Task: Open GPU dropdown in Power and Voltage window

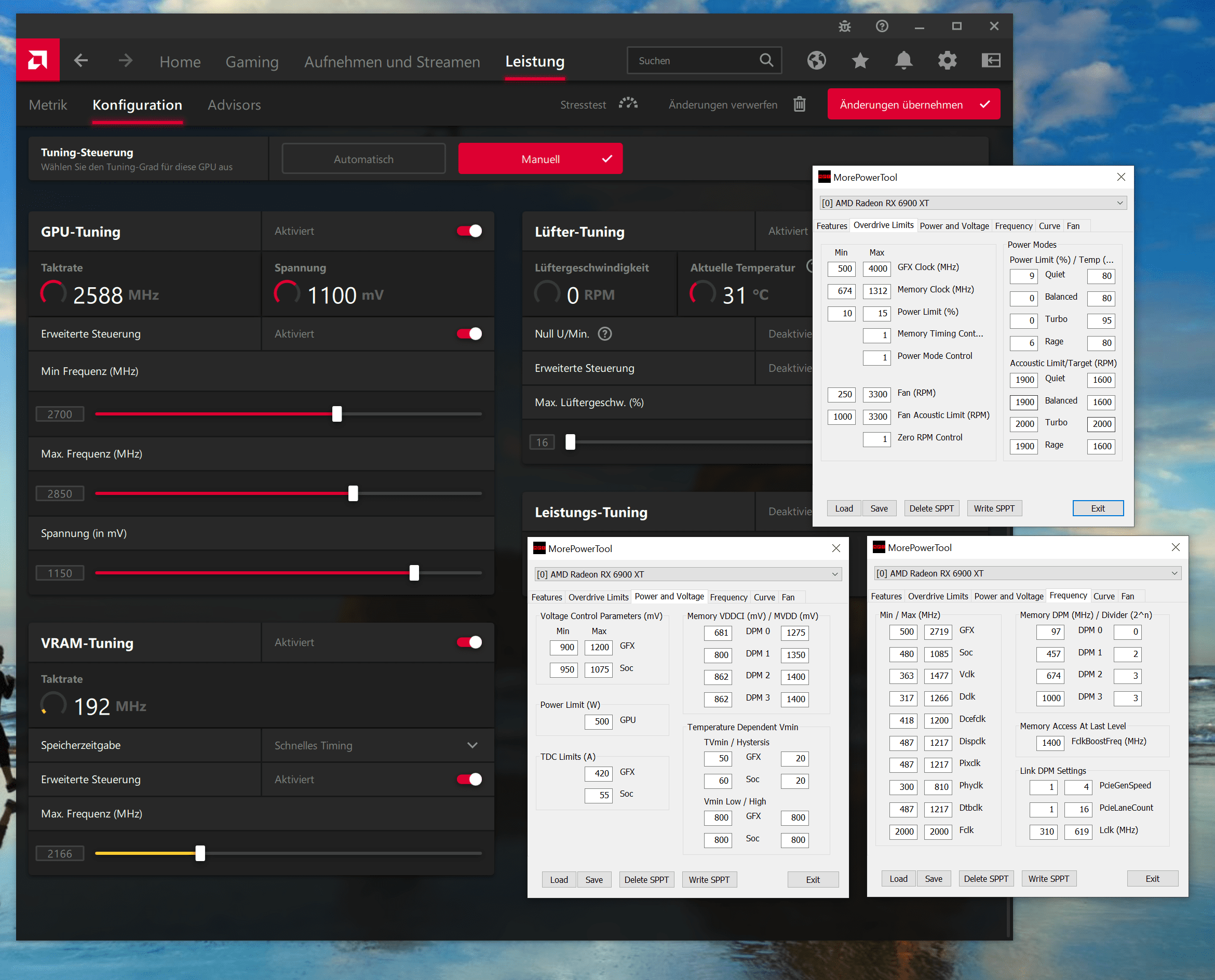Action: pyautogui.click(x=687, y=574)
